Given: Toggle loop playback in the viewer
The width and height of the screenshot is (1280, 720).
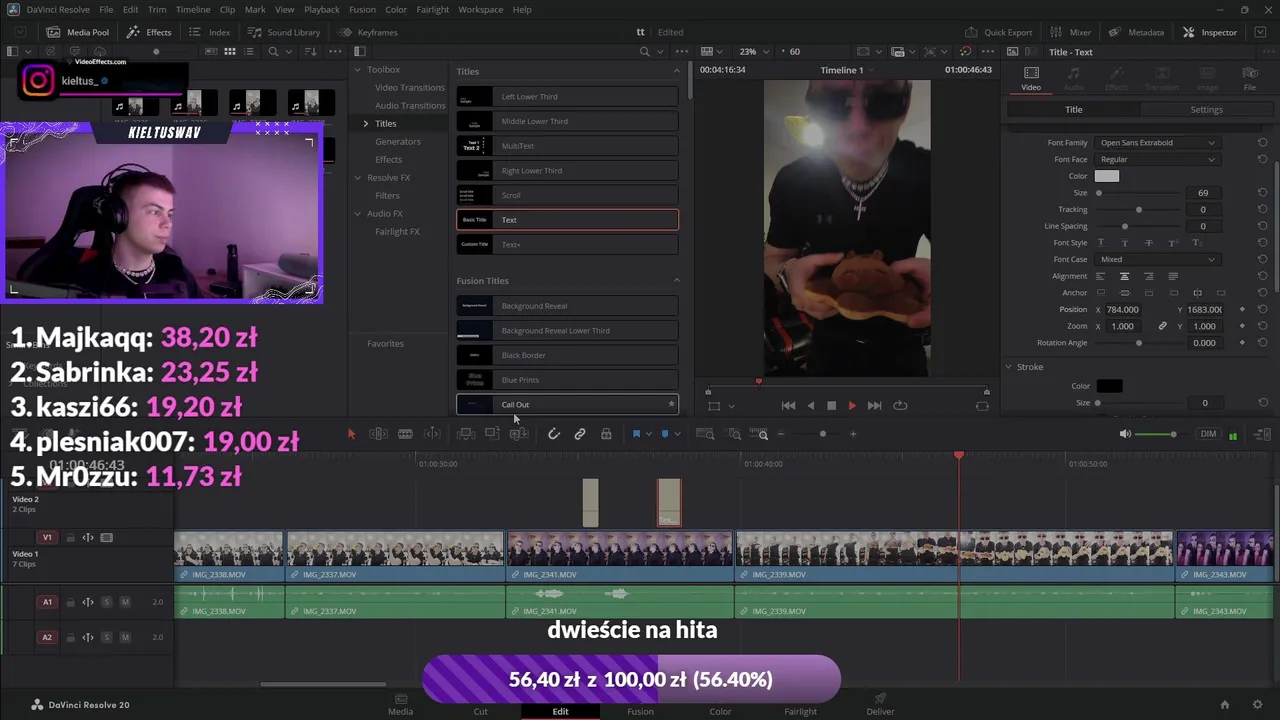Looking at the screenshot, I should click(900, 405).
